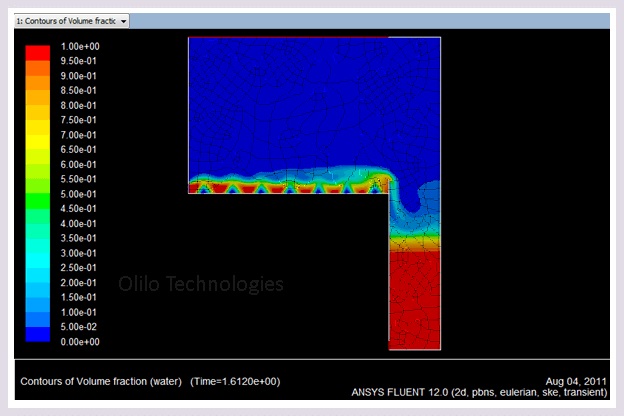
Task: Click the 'Aug 04, 2011' date text
Action: pyautogui.click(x=576, y=381)
